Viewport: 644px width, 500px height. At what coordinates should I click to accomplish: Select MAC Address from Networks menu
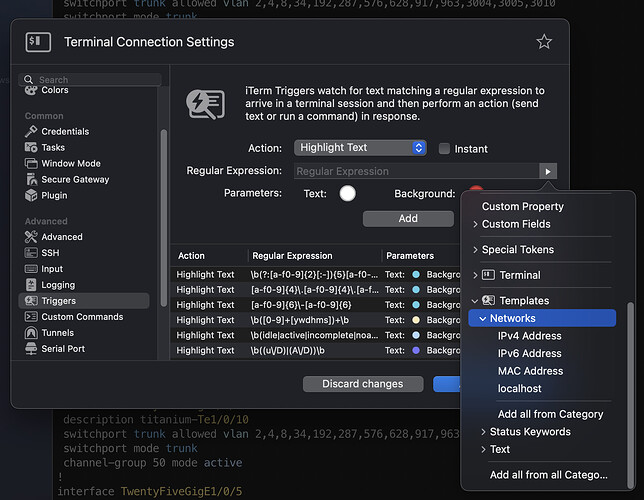point(530,371)
